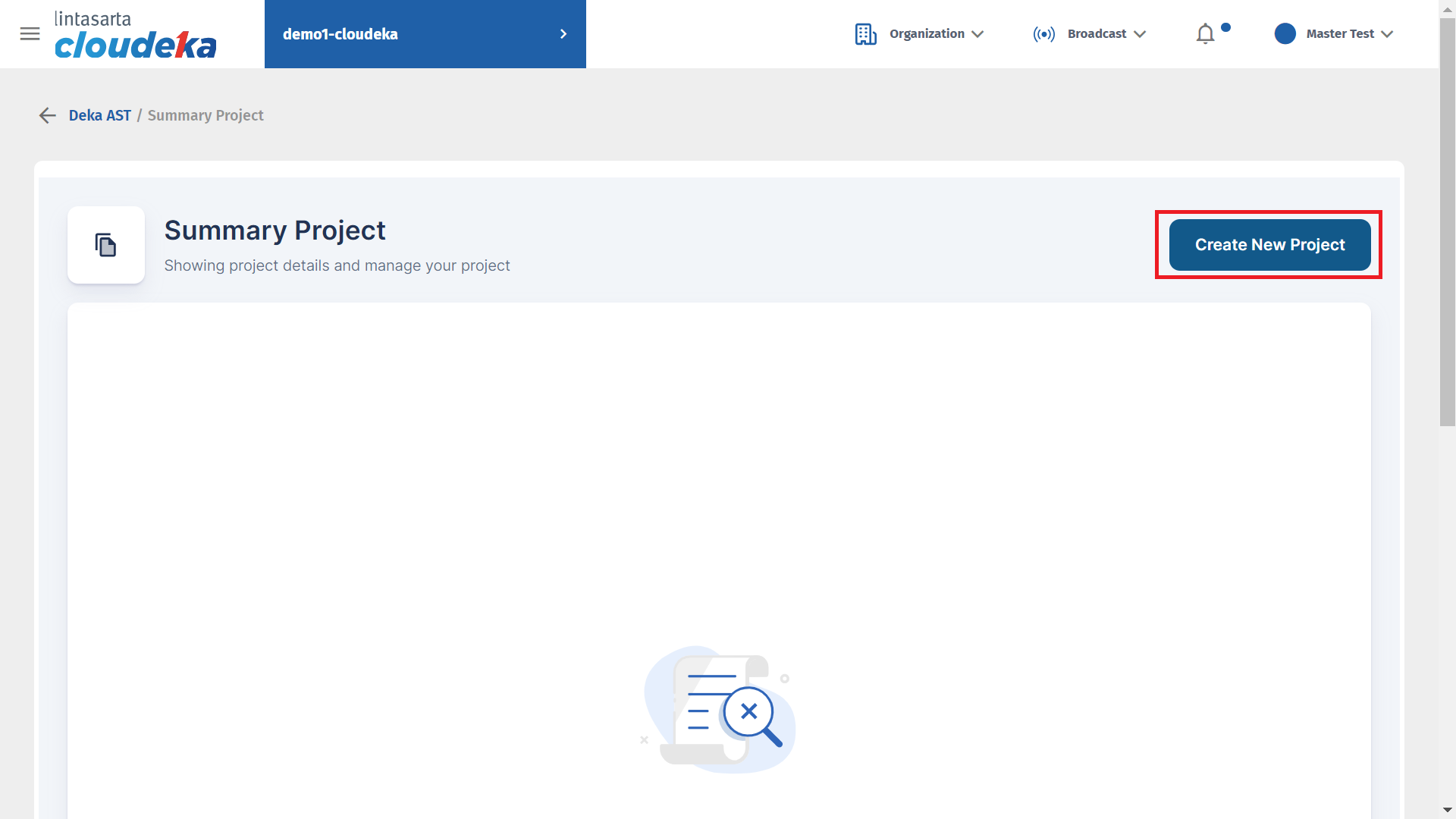
Task: Click the scrollbar down arrow
Action: [x=1447, y=811]
